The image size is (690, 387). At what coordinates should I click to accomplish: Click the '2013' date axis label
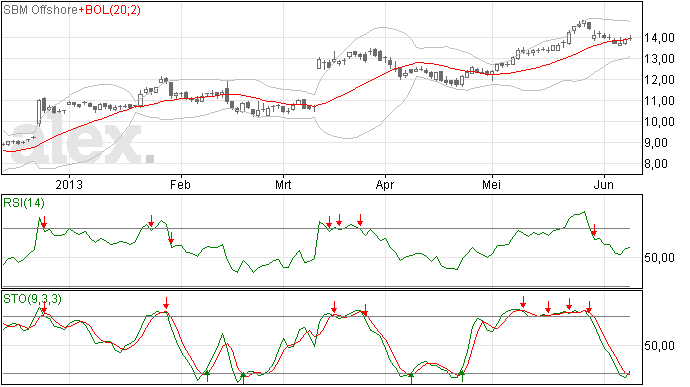pyautogui.click(x=69, y=184)
